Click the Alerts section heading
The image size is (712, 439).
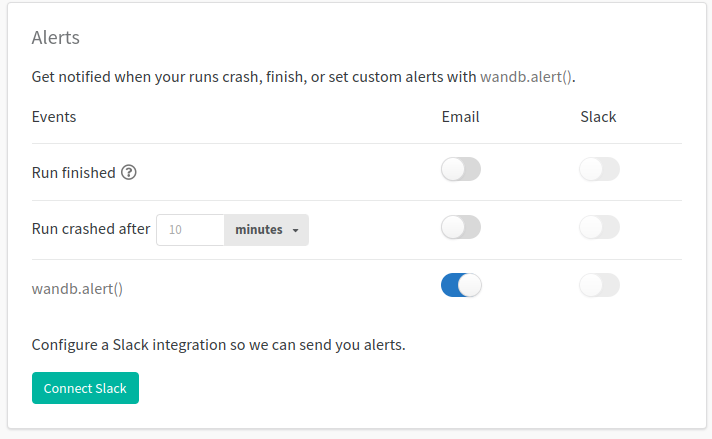click(x=56, y=38)
